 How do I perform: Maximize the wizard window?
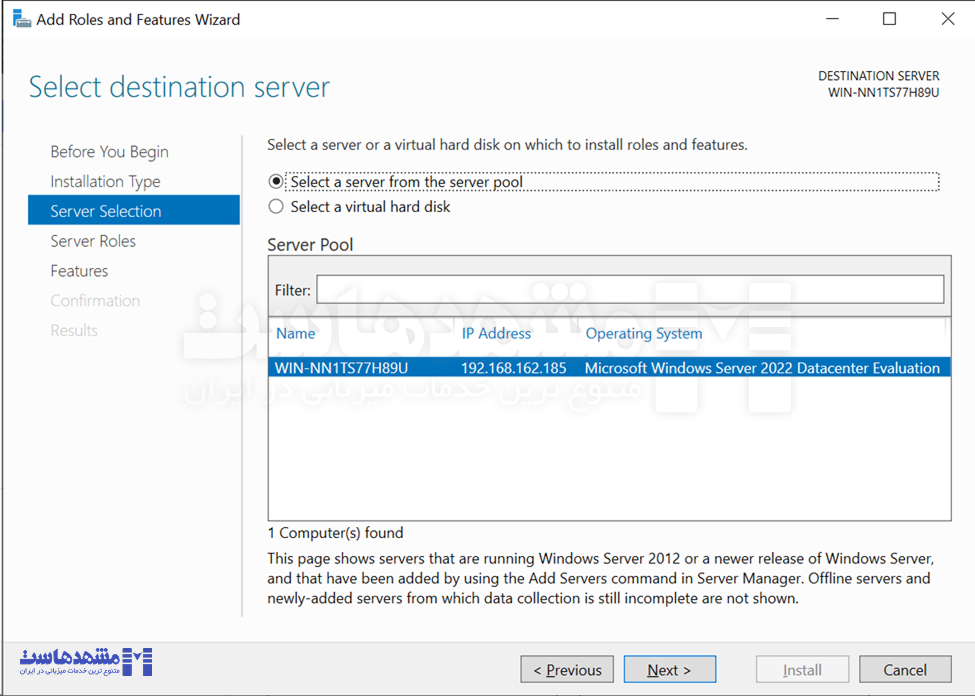(889, 19)
